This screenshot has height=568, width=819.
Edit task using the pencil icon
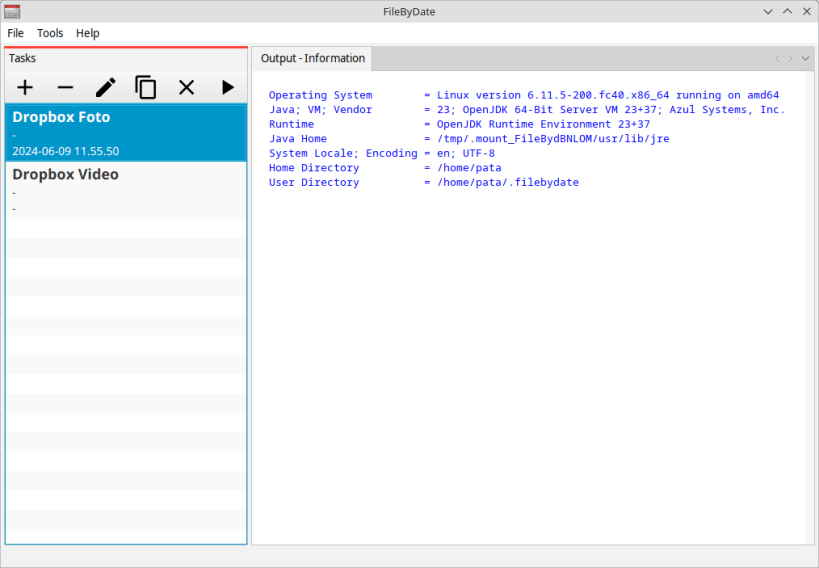(x=106, y=87)
